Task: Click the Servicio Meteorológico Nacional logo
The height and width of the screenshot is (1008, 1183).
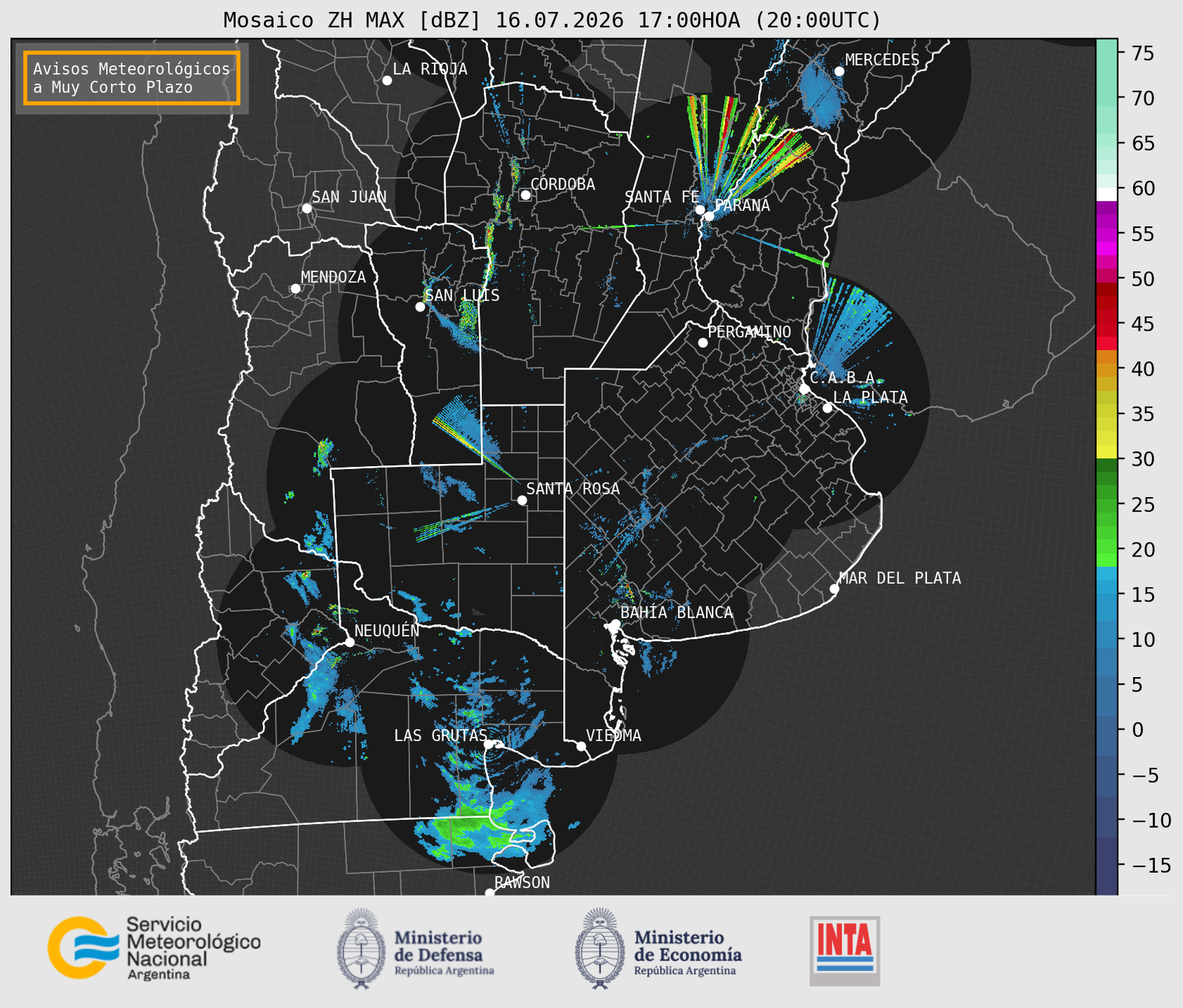Action: pos(154,948)
